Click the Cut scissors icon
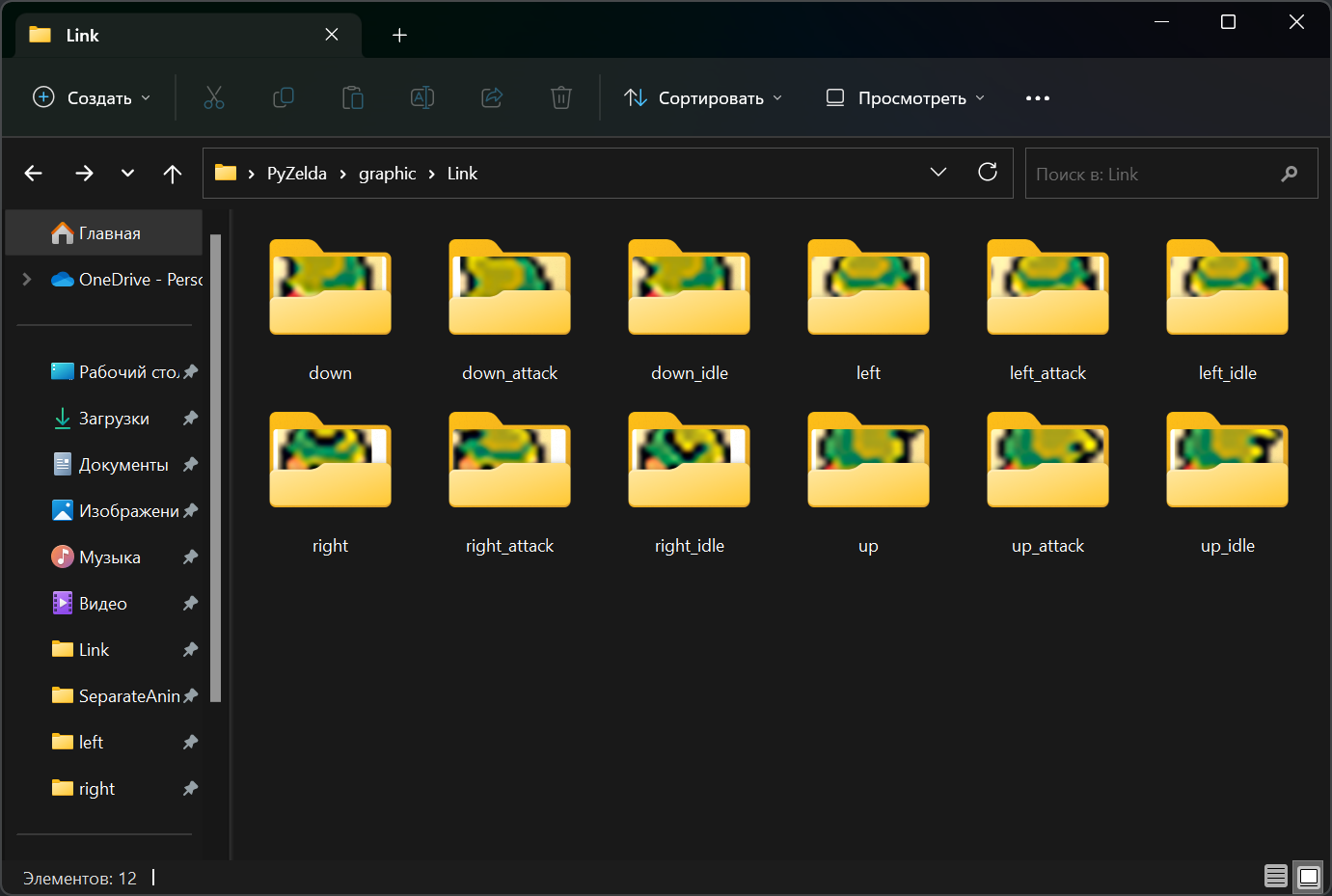The image size is (1332, 896). click(x=214, y=97)
